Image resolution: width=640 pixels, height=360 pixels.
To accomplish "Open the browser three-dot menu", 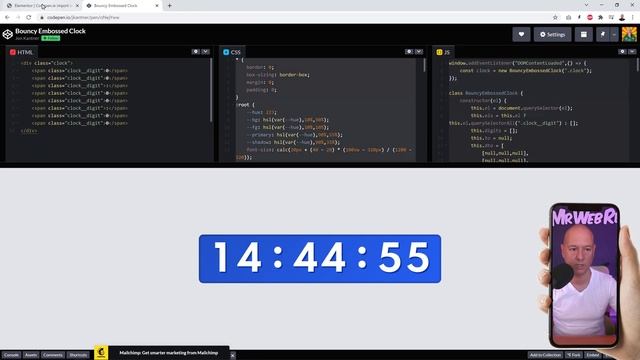I will pyautogui.click(x=633, y=18).
